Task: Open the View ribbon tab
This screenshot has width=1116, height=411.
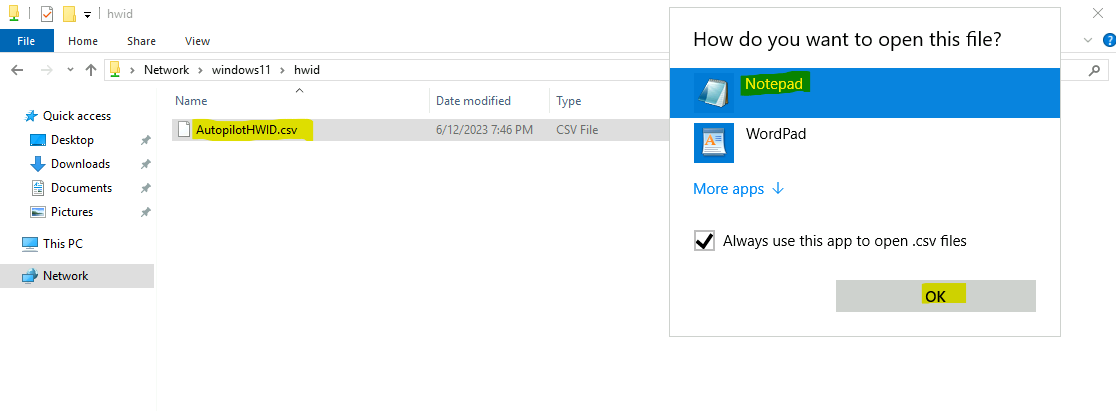Action: point(197,41)
